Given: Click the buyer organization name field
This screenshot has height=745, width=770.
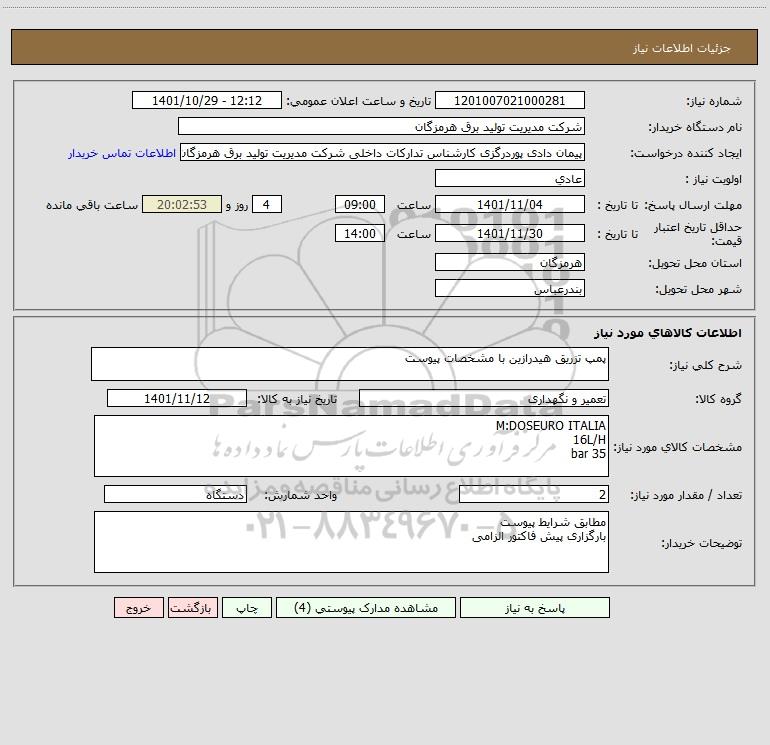Looking at the screenshot, I should click(x=381, y=126).
